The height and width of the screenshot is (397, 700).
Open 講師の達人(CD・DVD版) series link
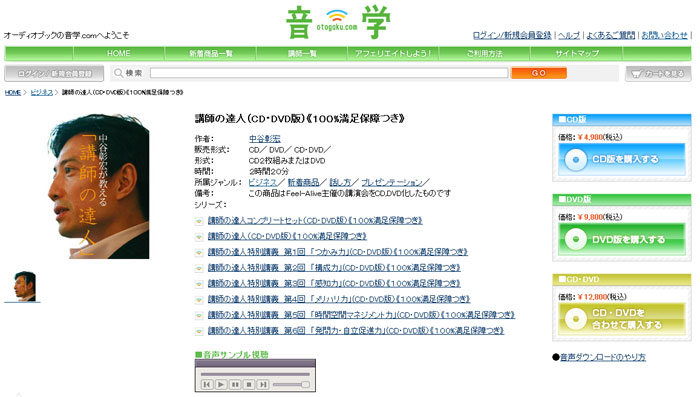pos(287,236)
